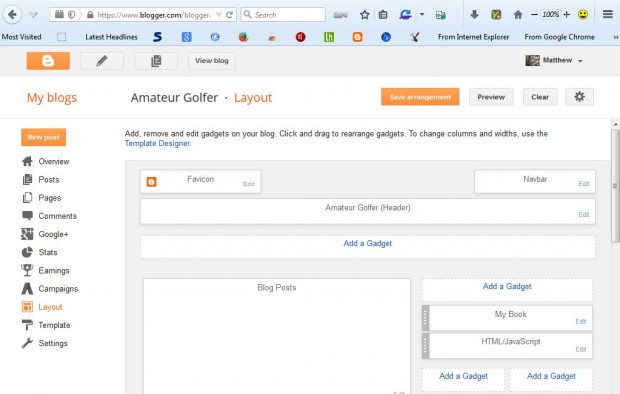This screenshot has height=394, width=620.
Task: Expand the address bar history dropdown arrow
Action: point(219,15)
